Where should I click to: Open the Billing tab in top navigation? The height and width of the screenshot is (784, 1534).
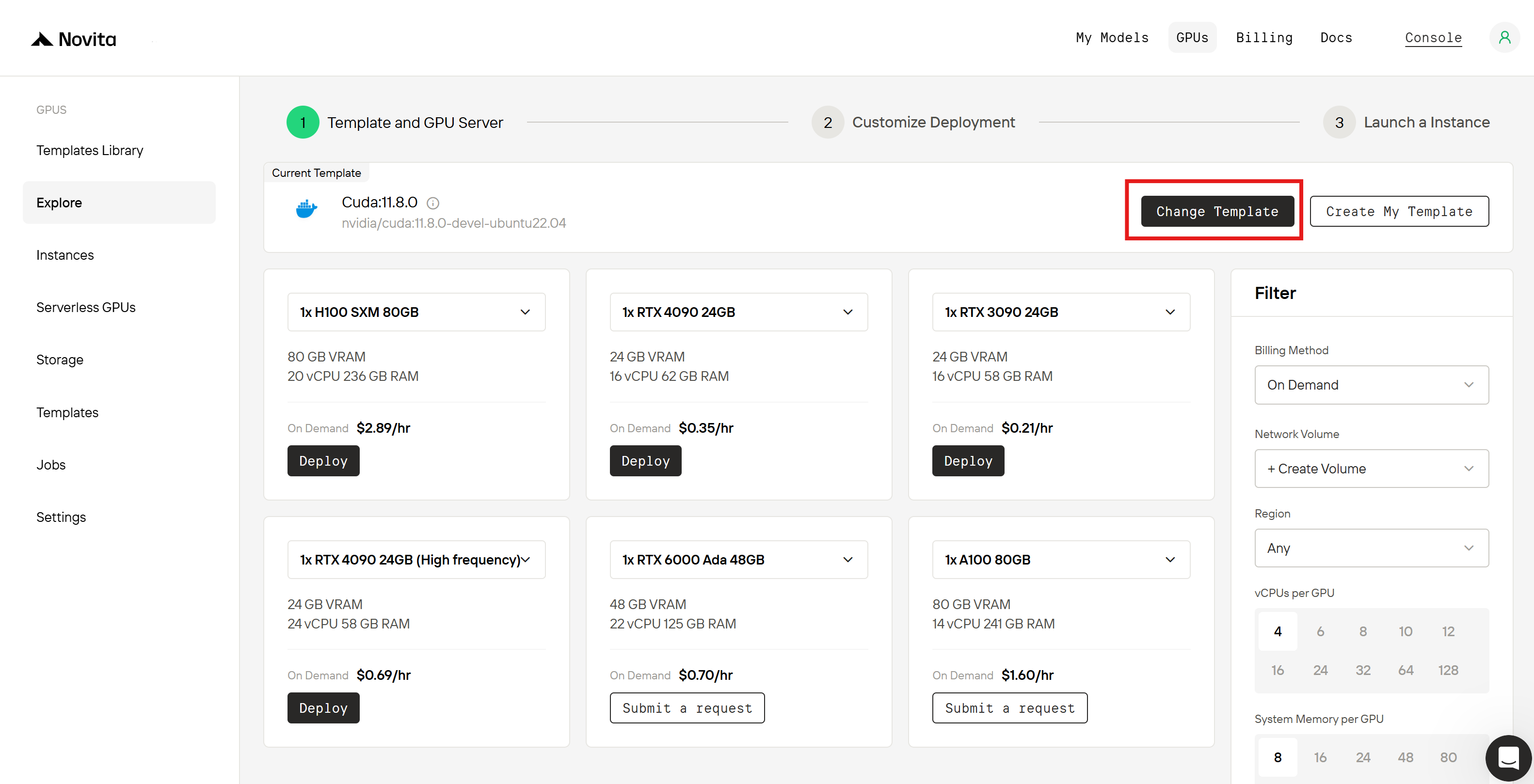pos(1263,37)
